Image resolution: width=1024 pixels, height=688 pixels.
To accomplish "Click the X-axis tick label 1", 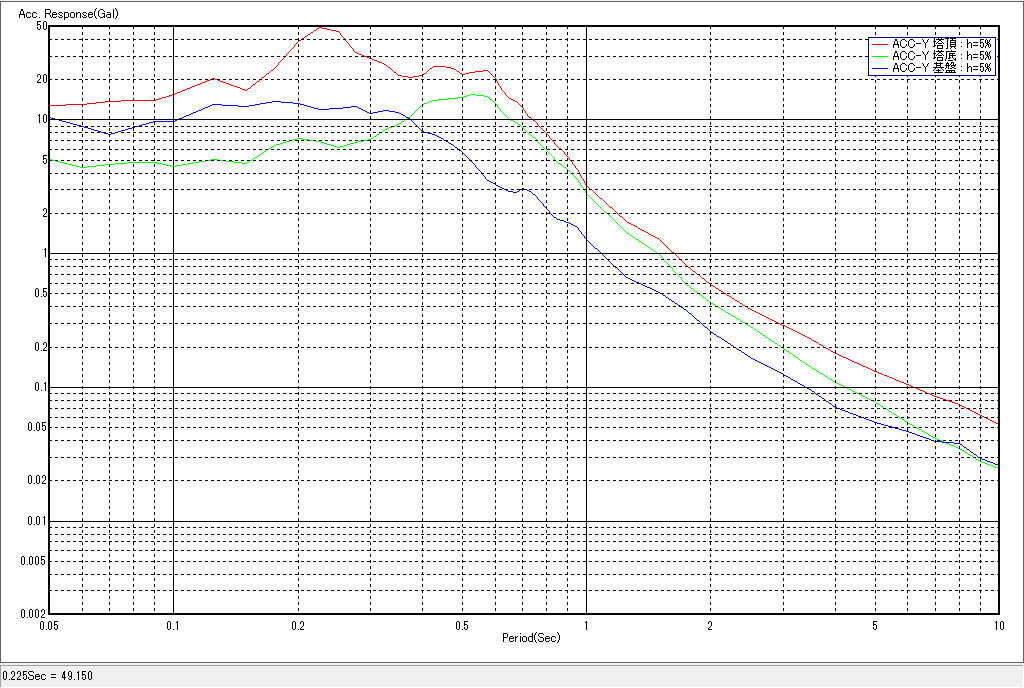I will click(x=586, y=626).
